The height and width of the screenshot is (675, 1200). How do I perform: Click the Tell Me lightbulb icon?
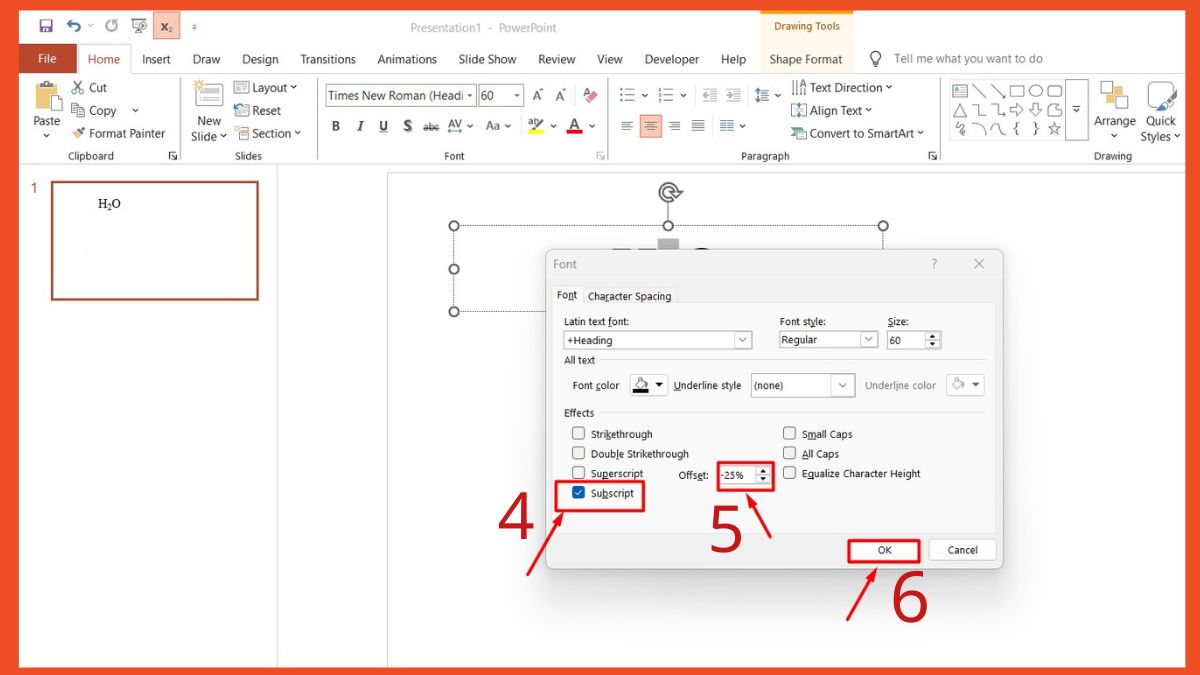click(x=876, y=59)
